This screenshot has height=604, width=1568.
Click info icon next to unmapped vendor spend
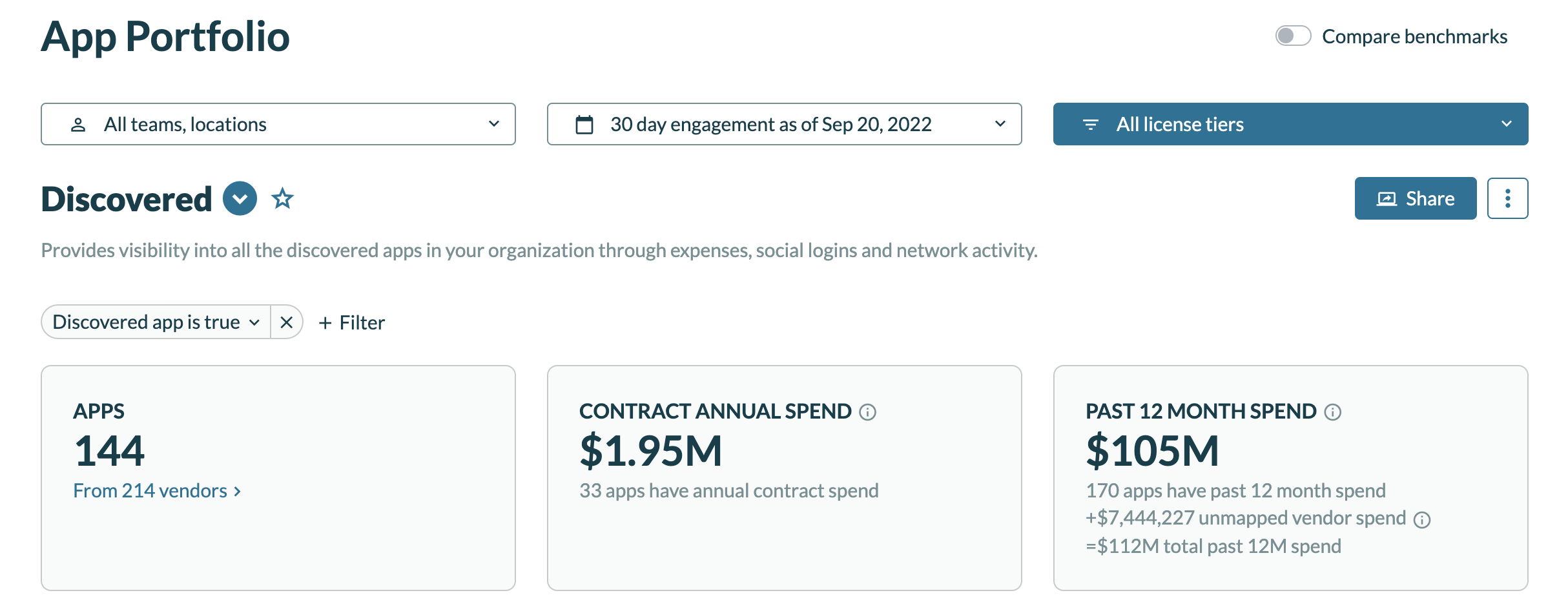coord(1422,520)
